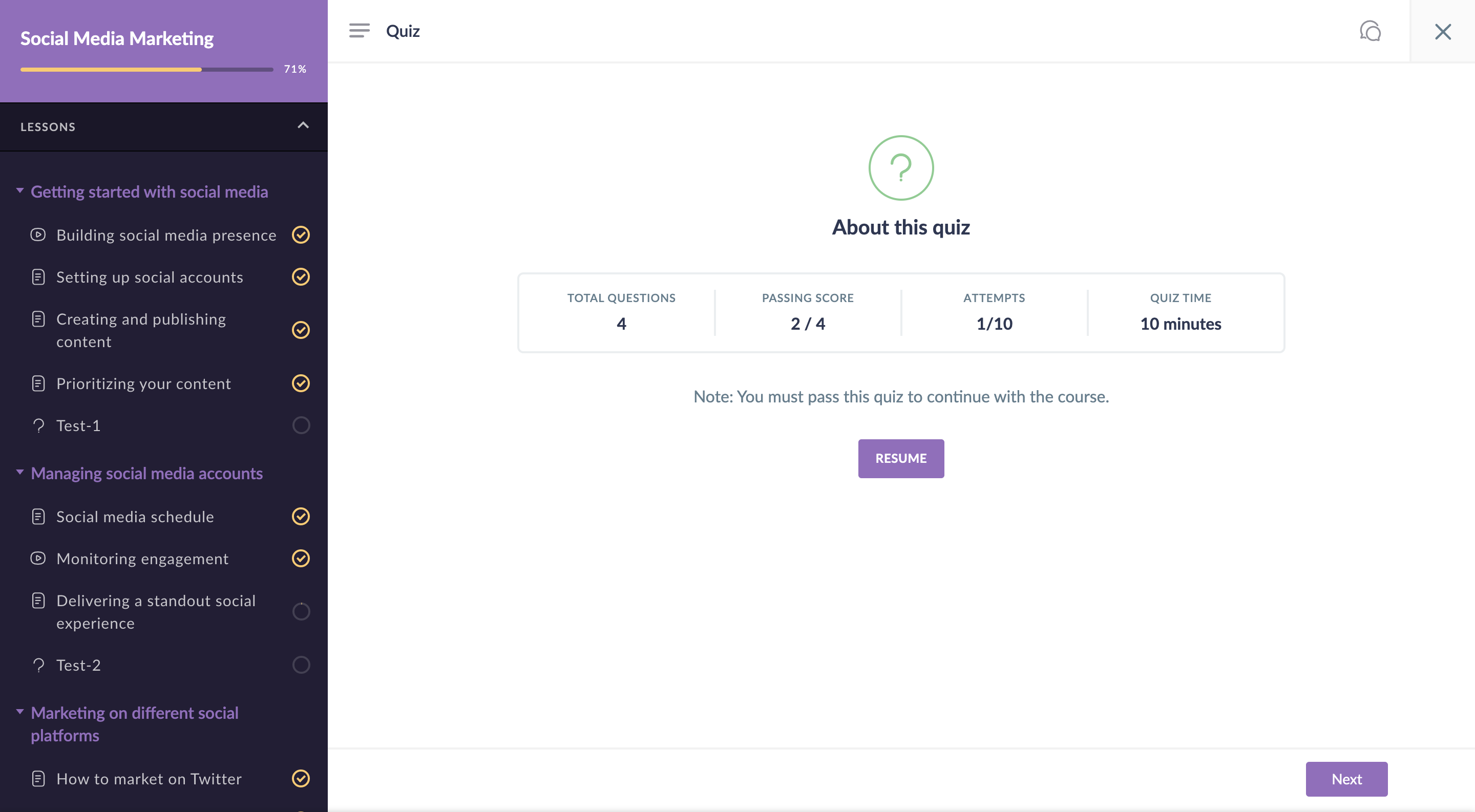1475x812 pixels.
Task: Click the 71% course progress bar
Action: pos(146,69)
